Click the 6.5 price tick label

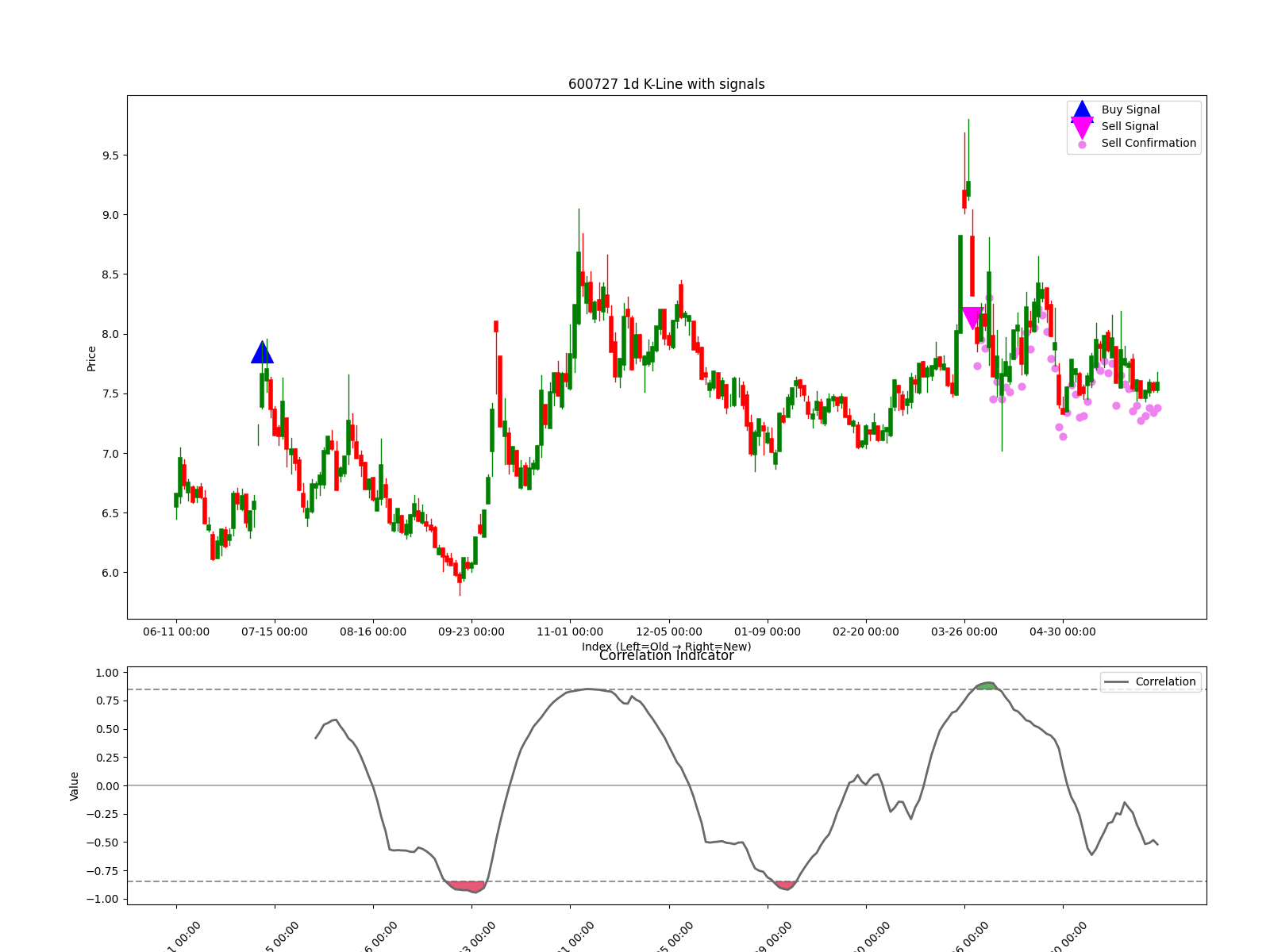110,513
